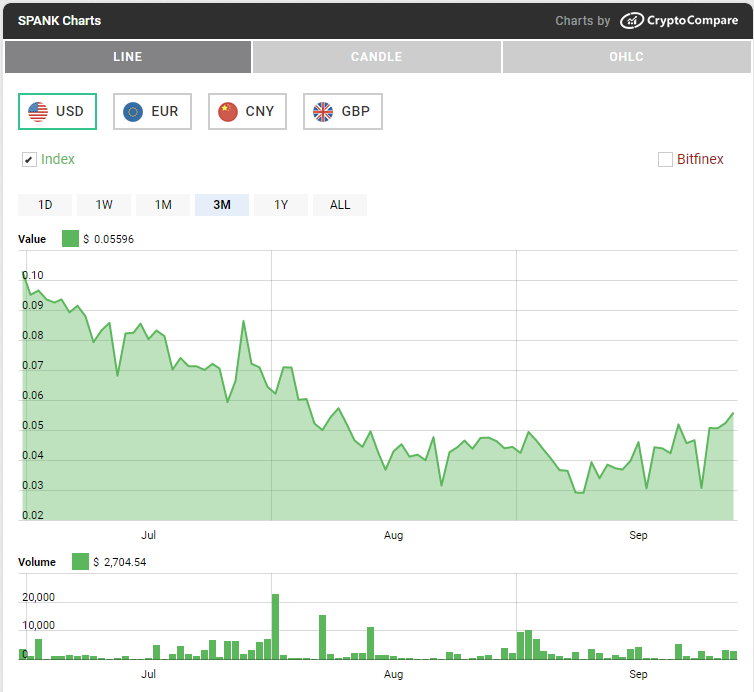Show ALL time price history
Screen dimensions: 754x692
coord(340,205)
